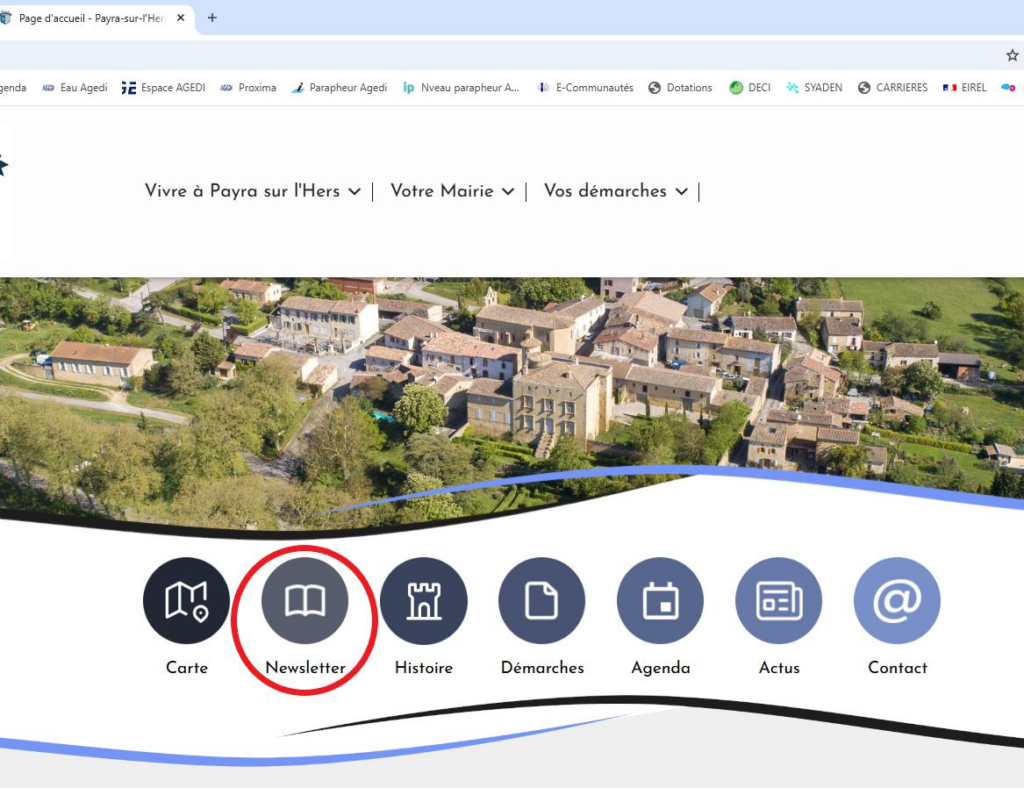
Task: Open the Actus news icon
Action: tap(779, 600)
